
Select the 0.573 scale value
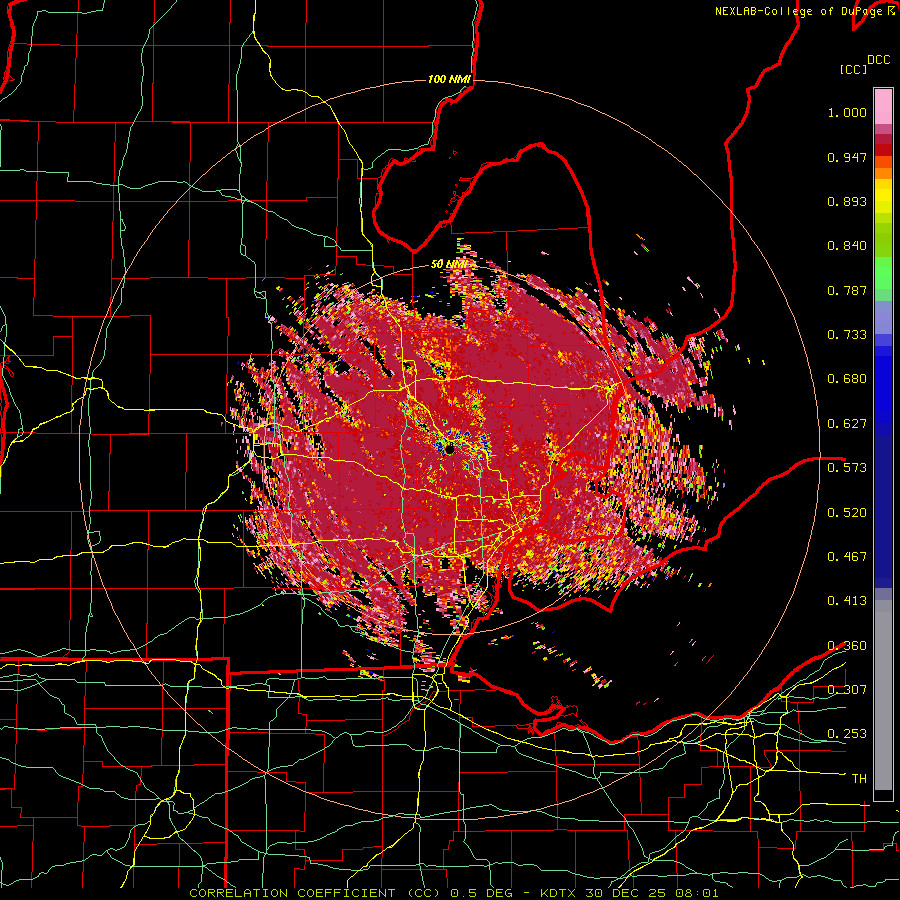pos(847,468)
